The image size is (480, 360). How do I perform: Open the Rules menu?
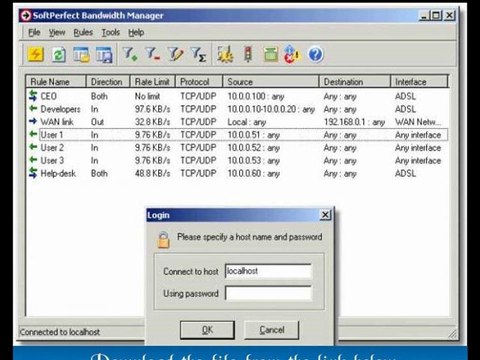[x=83, y=32]
